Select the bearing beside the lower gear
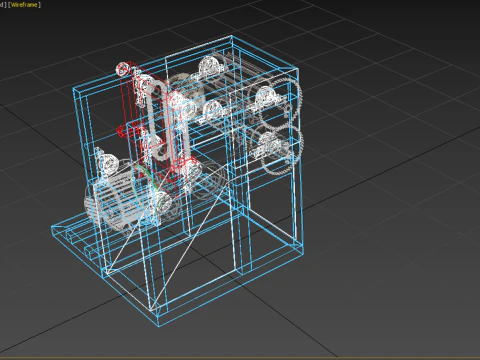Viewport: 480px width, 360px height. click(272, 144)
